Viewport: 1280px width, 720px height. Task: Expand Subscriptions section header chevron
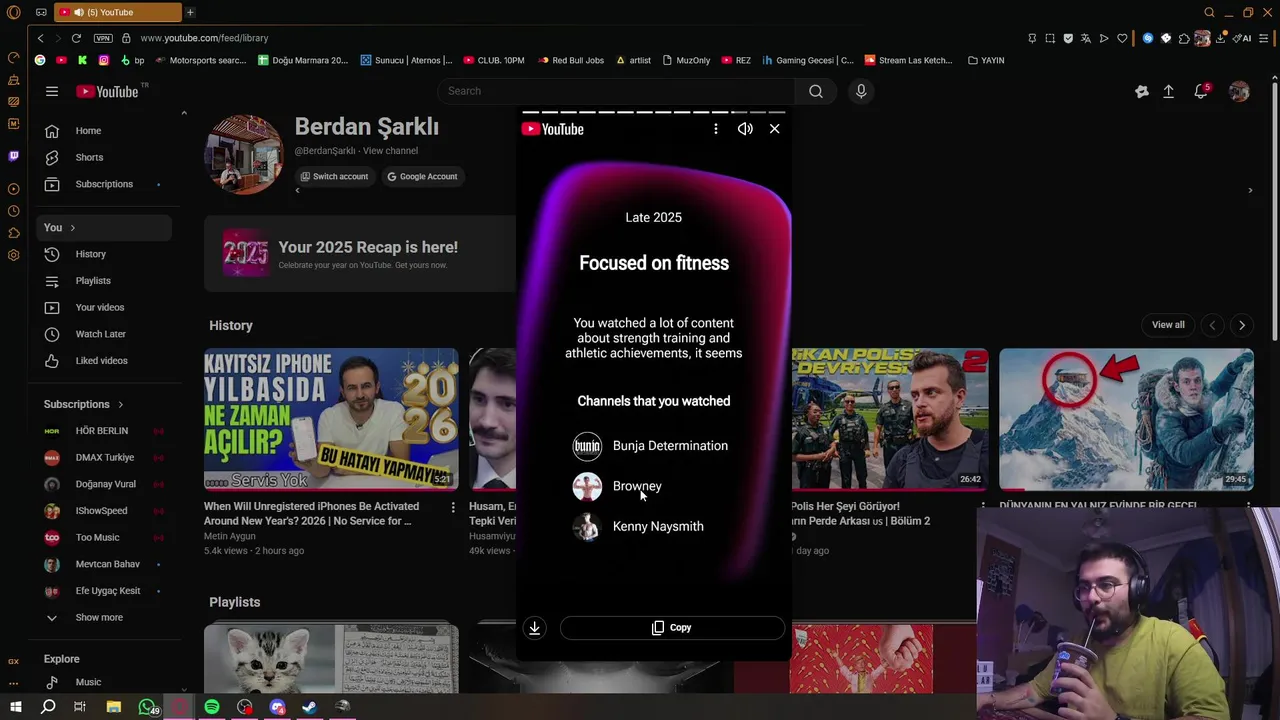point(120,404)
